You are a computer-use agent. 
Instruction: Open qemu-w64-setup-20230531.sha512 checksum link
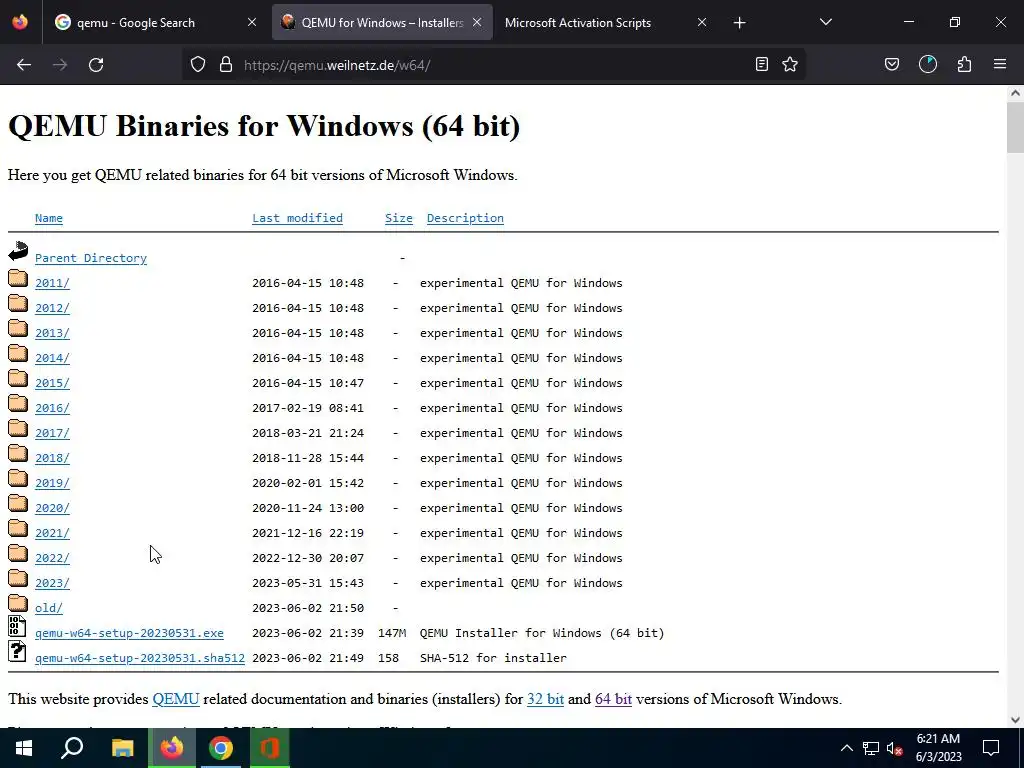(140, 658)
